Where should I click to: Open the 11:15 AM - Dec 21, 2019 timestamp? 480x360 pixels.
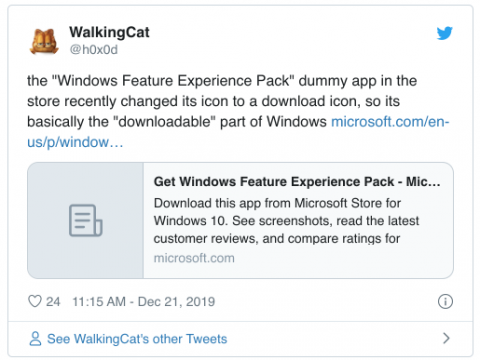click(x=144, y=302)
